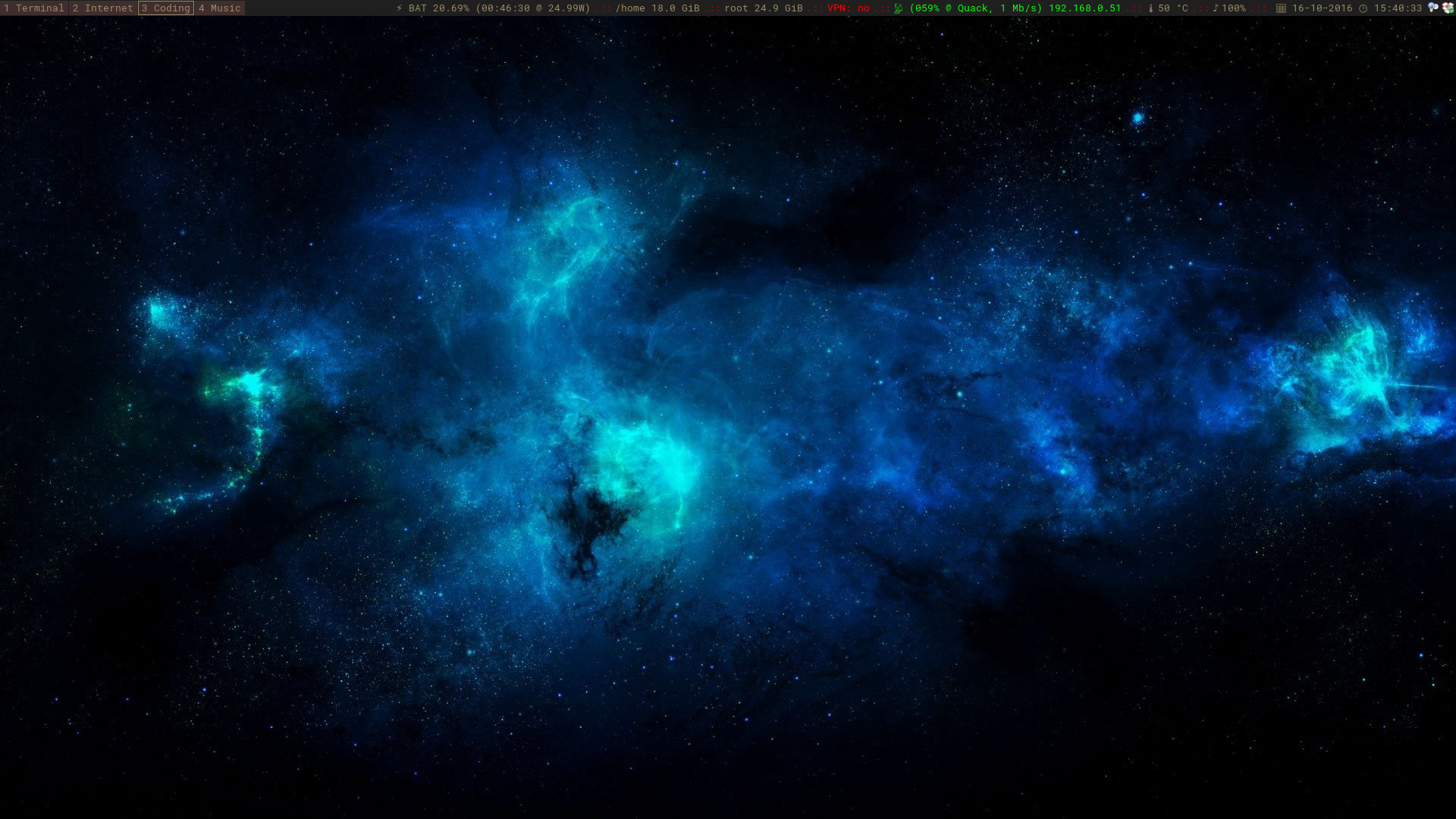Click the IP address 192.168.0.51
Screen dimensions: 1456x819
1084,9
